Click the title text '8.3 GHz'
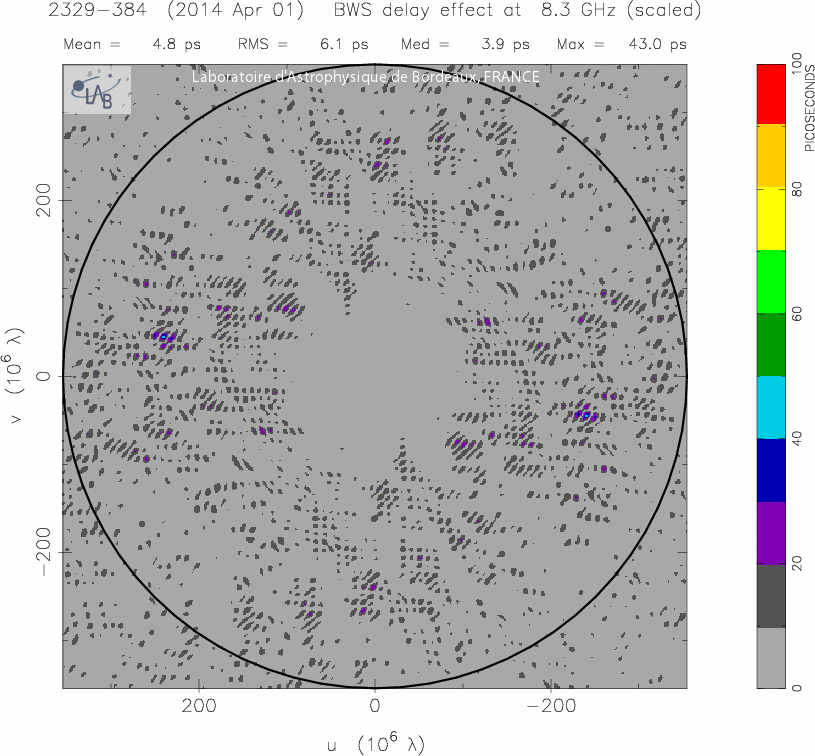Screen dimensions: 815x756 coord(579,10)
